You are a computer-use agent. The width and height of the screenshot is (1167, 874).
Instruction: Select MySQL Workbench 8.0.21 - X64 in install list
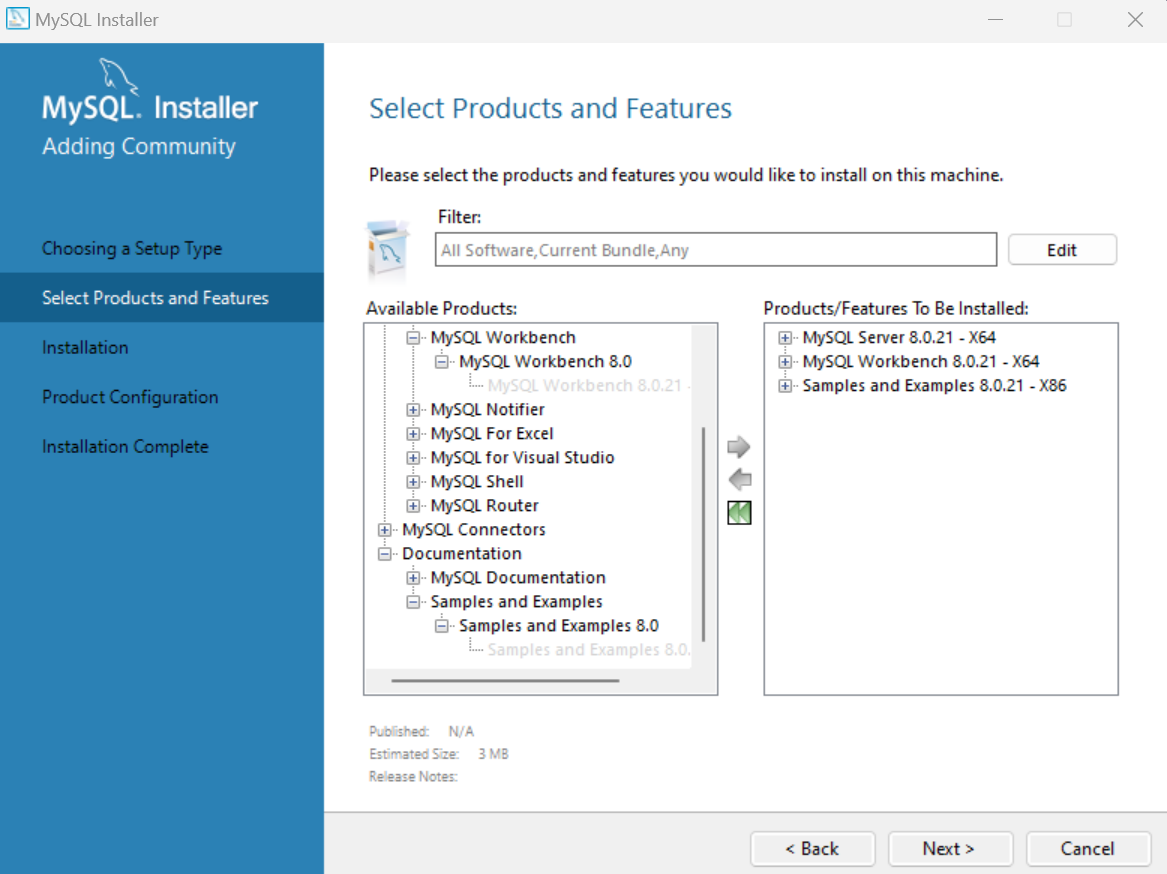click(x=921, y=361)
